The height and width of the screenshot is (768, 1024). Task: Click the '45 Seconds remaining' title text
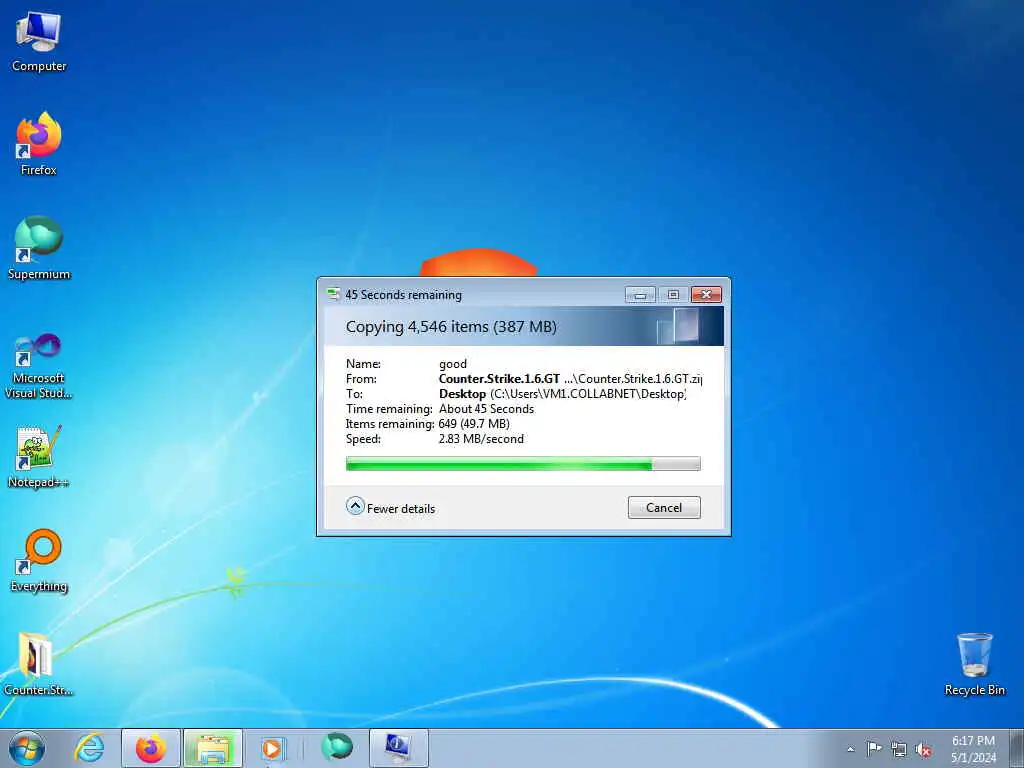[x=404, y=295]
